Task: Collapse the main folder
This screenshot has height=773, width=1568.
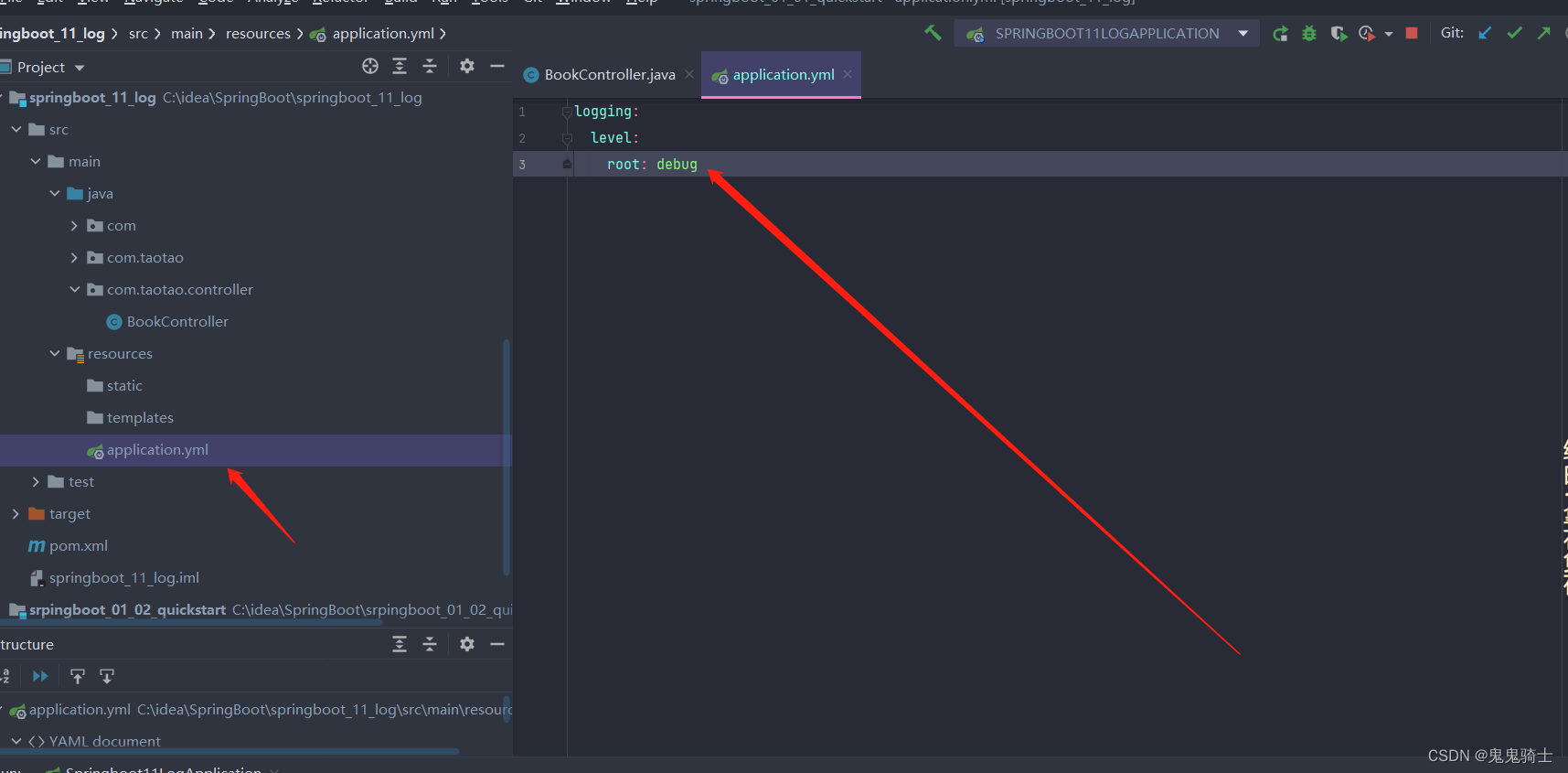Action: click(36, 162)
